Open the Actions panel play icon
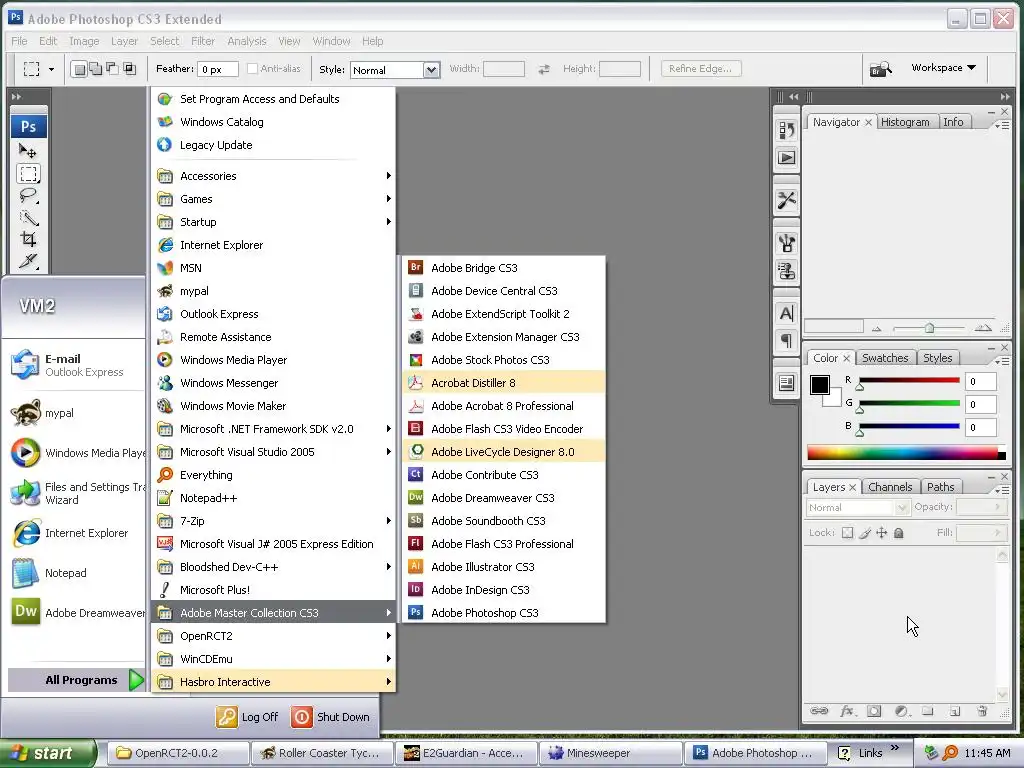The image size is (1024, 768). tap(786, 157)
